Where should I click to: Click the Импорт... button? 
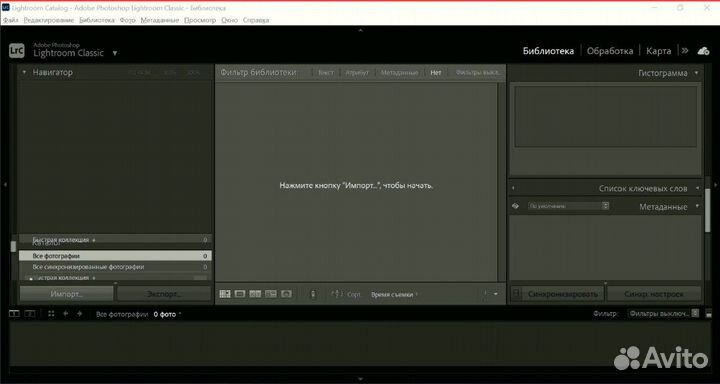67,294
